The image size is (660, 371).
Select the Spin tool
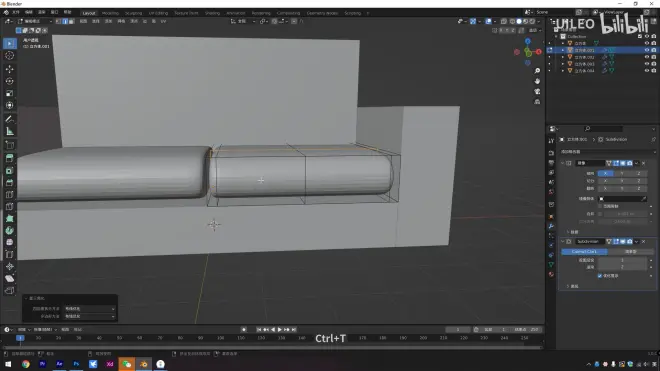[10, 230]
